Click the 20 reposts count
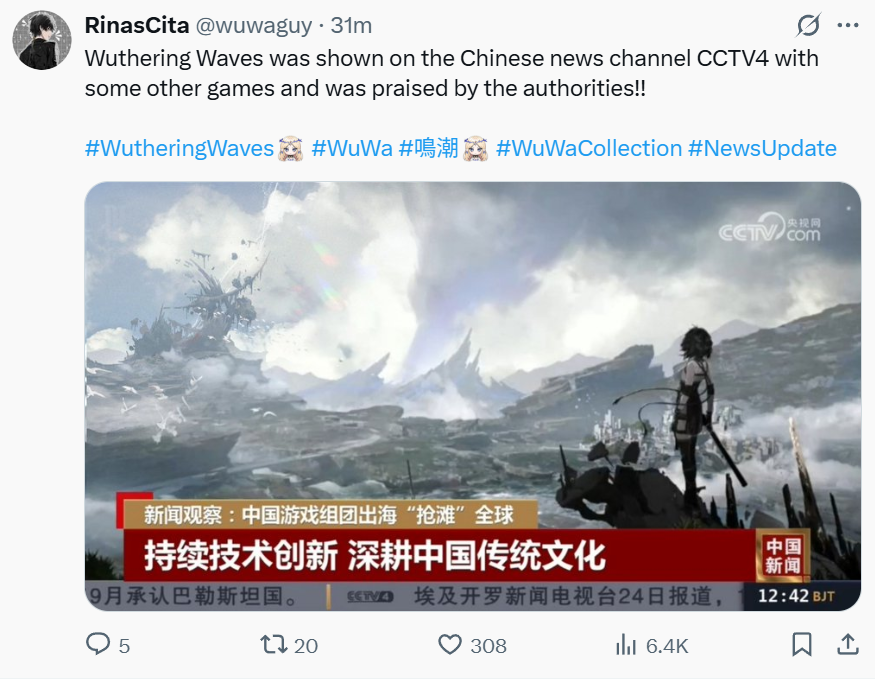Viewport: 875px width, 680px height. tap(306, 646)
